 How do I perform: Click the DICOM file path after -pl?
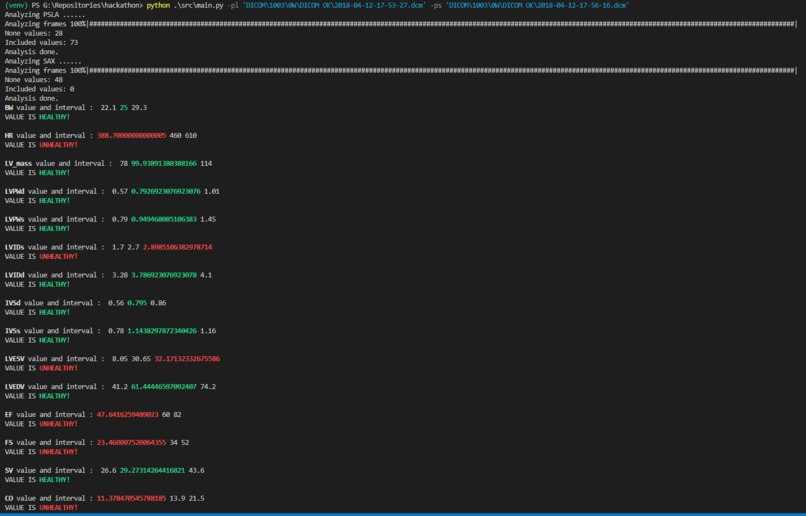pos(334,5)
